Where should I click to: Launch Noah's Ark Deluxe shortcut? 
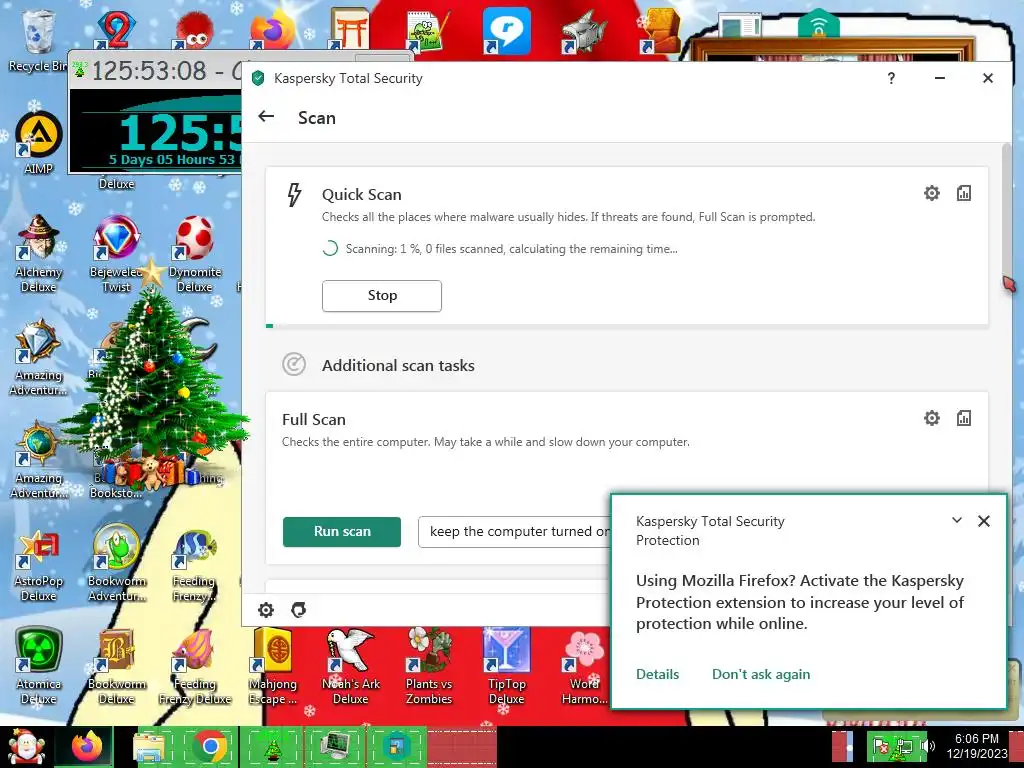pos(351,666)
